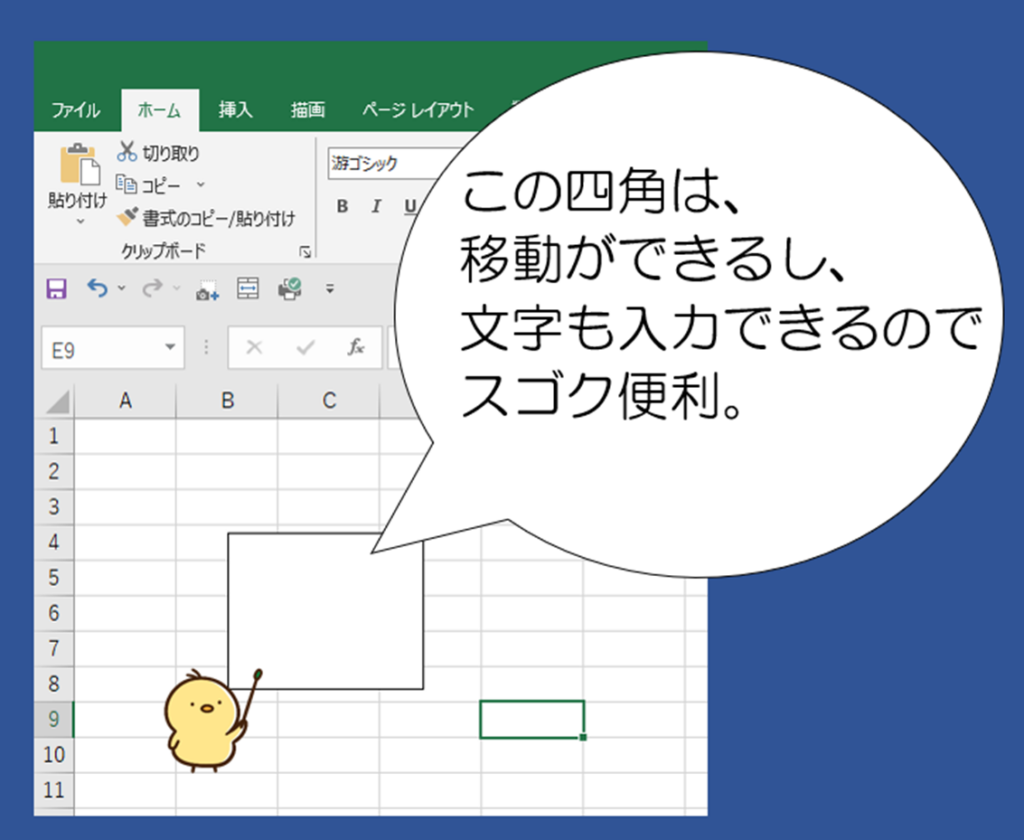Click the Insert Function fx button
1024x840 pixels.
click(x=356, y=347)
